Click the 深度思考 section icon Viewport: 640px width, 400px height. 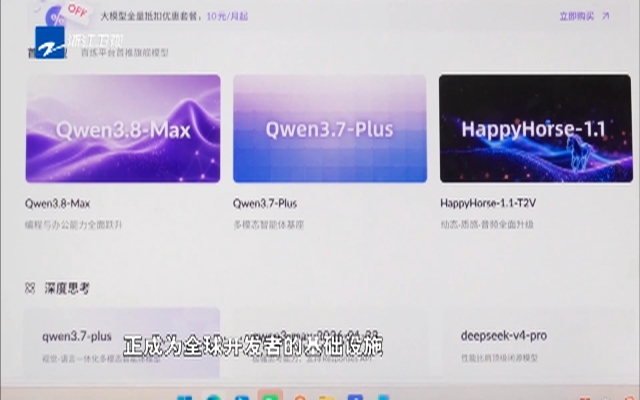[x=30, y=289]
